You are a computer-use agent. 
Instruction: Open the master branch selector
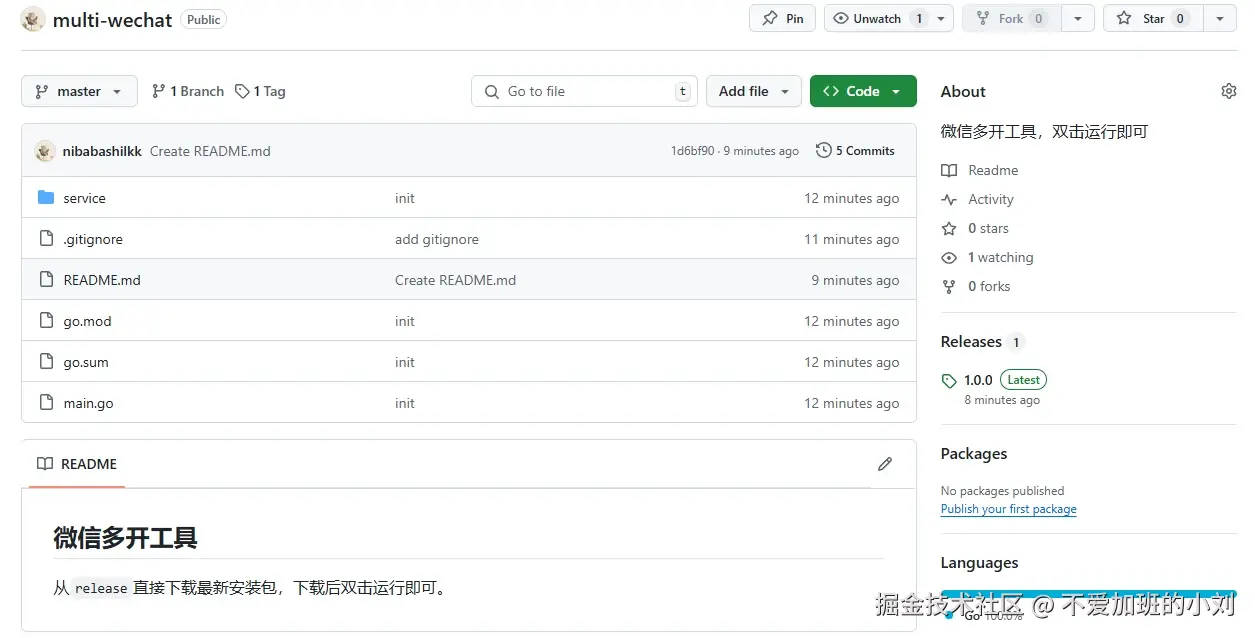click(79, 91)
